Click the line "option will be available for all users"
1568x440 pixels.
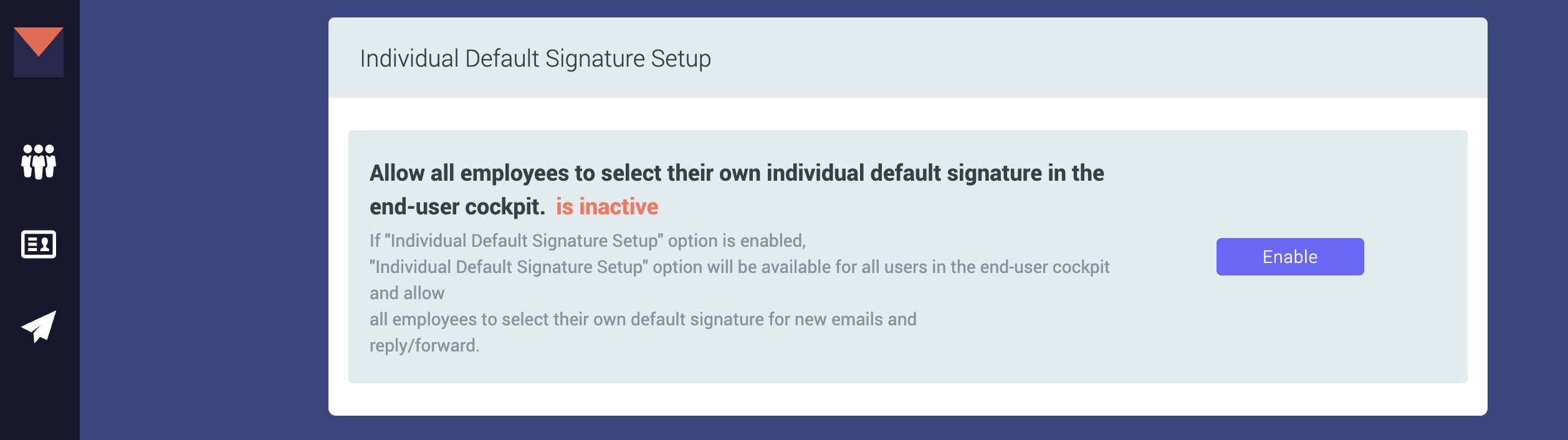pos(740,267)
